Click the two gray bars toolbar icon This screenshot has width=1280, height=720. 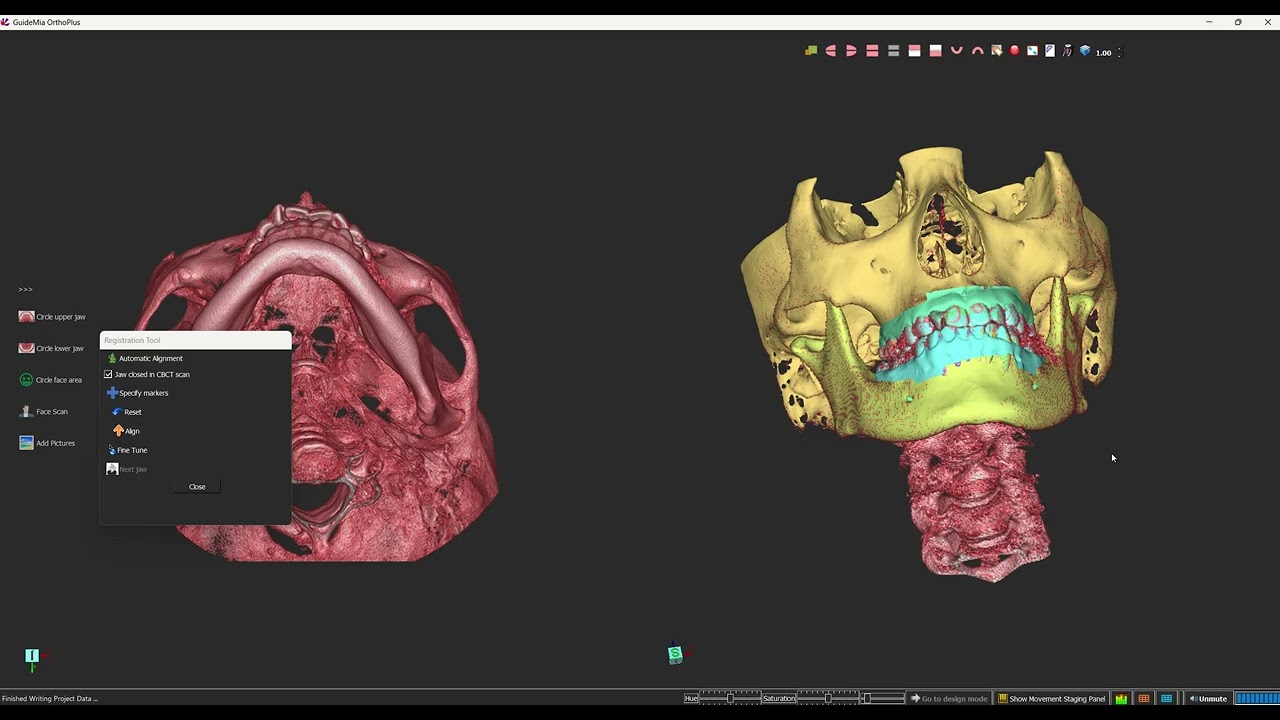pos(894,51)
